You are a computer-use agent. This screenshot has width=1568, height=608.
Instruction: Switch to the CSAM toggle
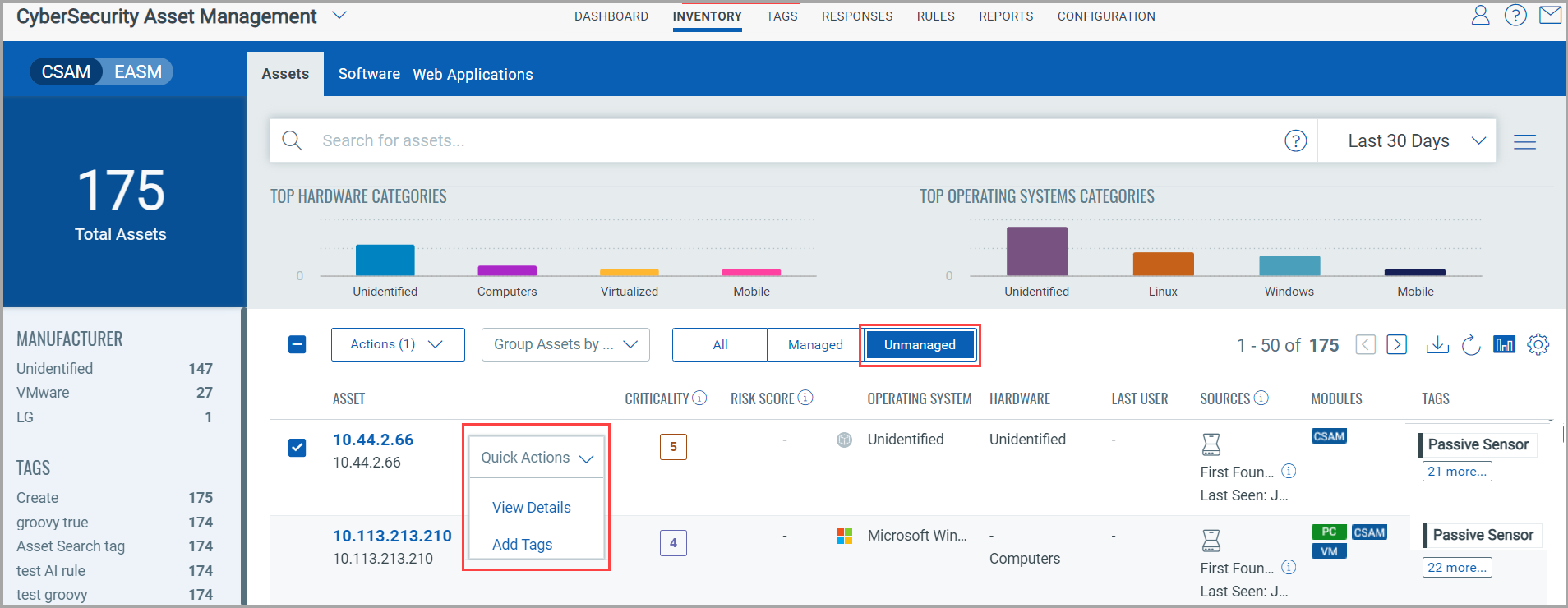pyautogui.click(x=66, y=71)
